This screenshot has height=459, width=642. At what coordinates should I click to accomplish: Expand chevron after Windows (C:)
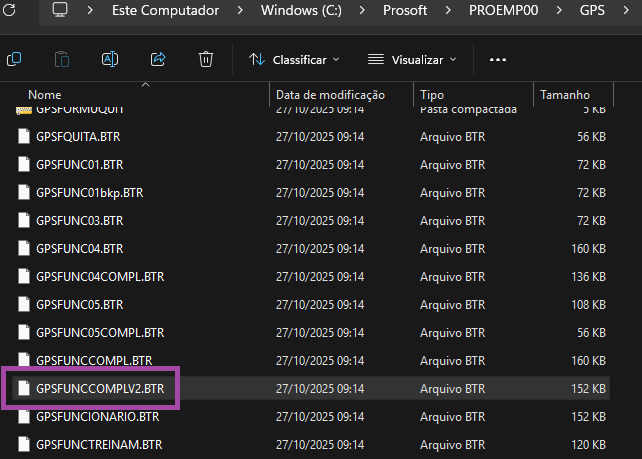(362, 10)
